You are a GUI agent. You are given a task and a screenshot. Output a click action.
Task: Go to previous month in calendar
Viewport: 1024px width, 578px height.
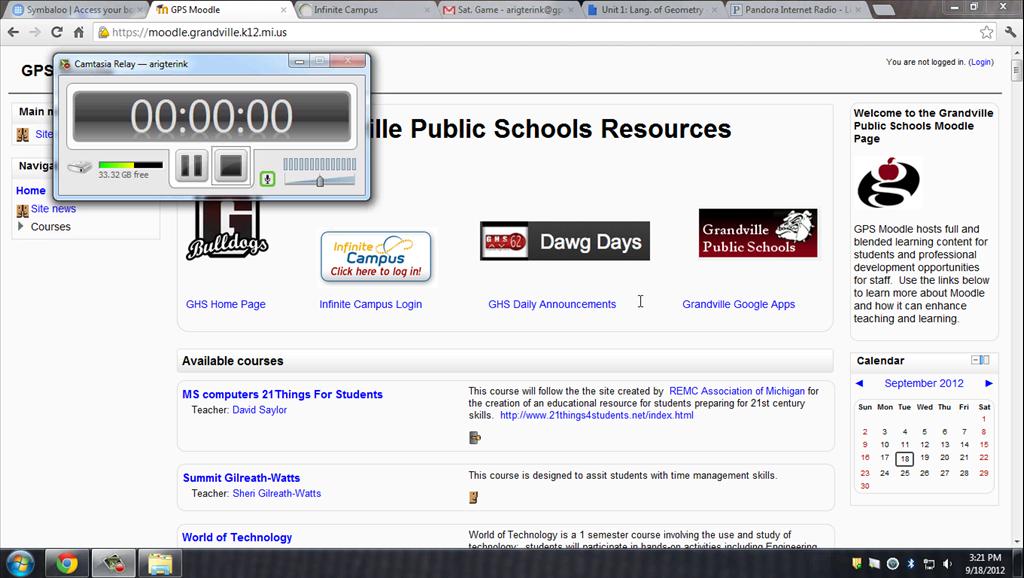(859, 383)
